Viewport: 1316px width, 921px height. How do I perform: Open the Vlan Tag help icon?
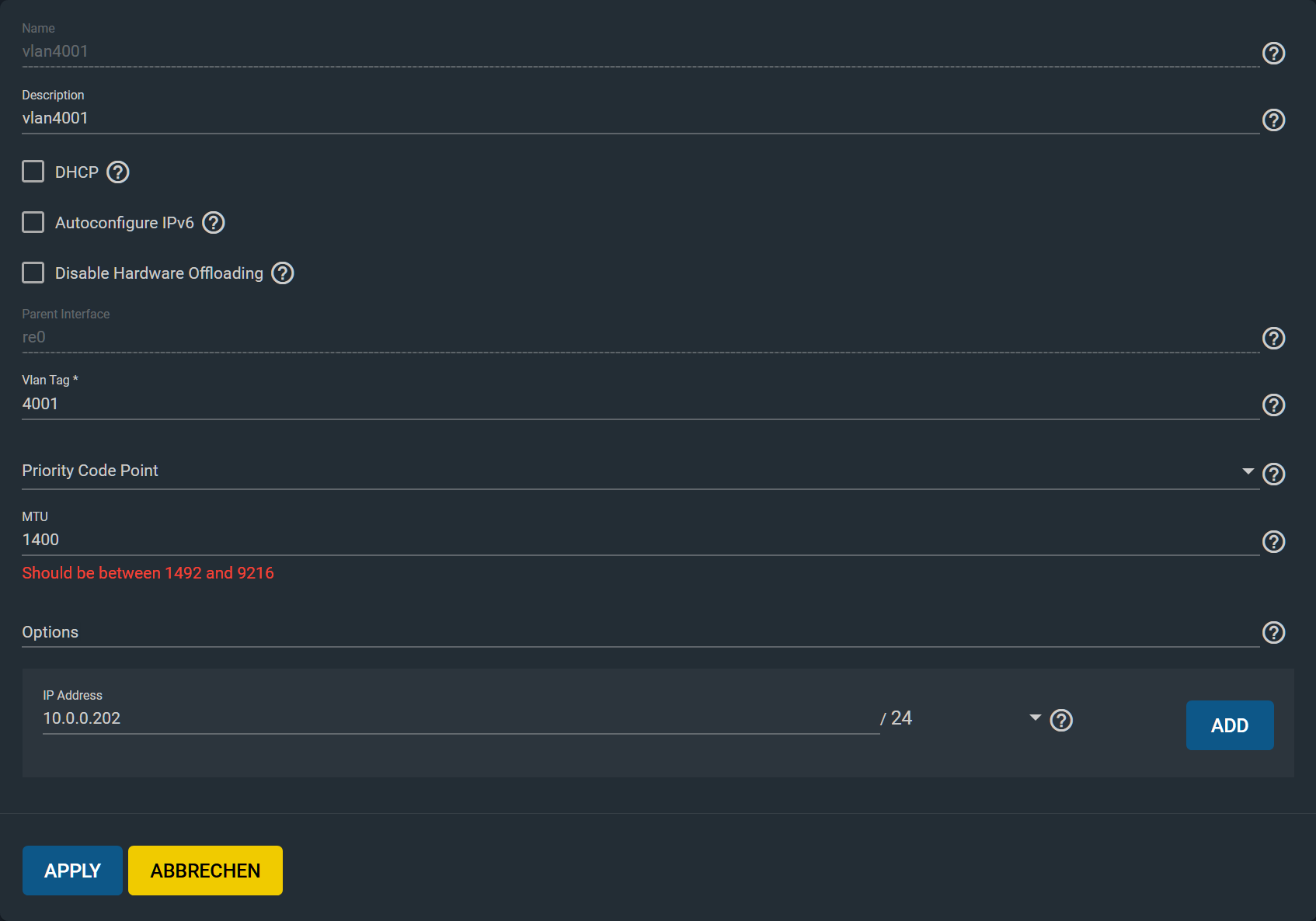coord(1273,405)
